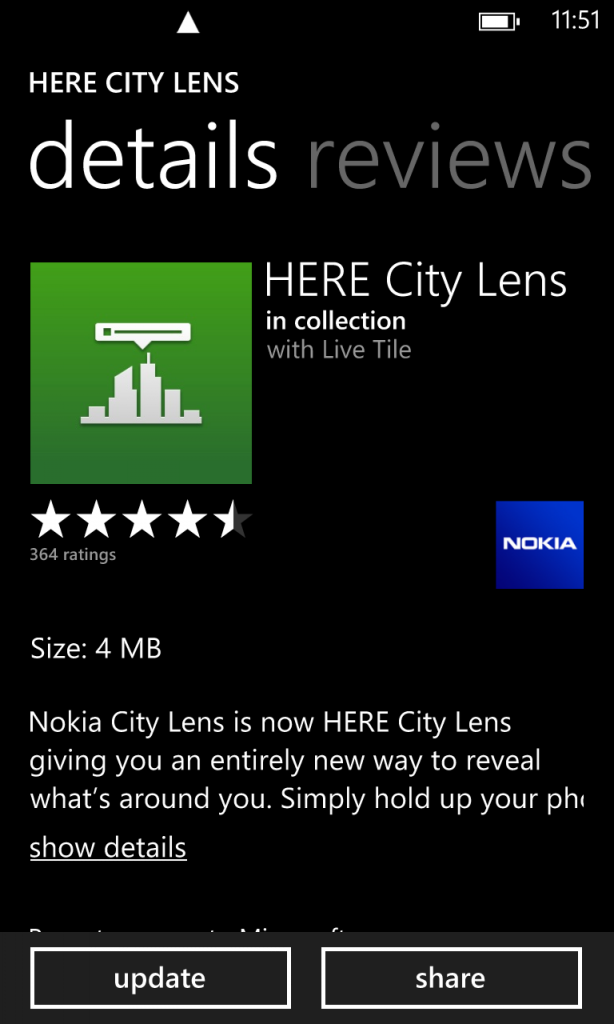Tap the HERE City Lens app title
The width and height of the screenshot is (614, 1024).
click(415, 283)
